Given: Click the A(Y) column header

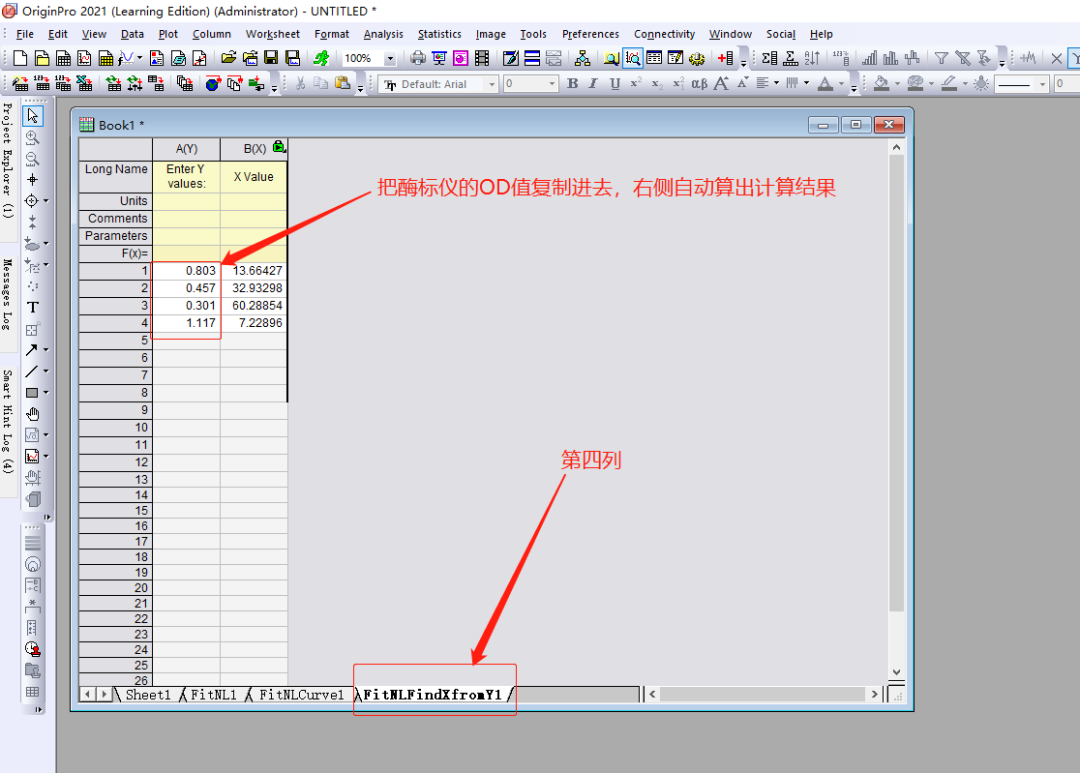Looking at the screenshot, I should click(186, 149).
